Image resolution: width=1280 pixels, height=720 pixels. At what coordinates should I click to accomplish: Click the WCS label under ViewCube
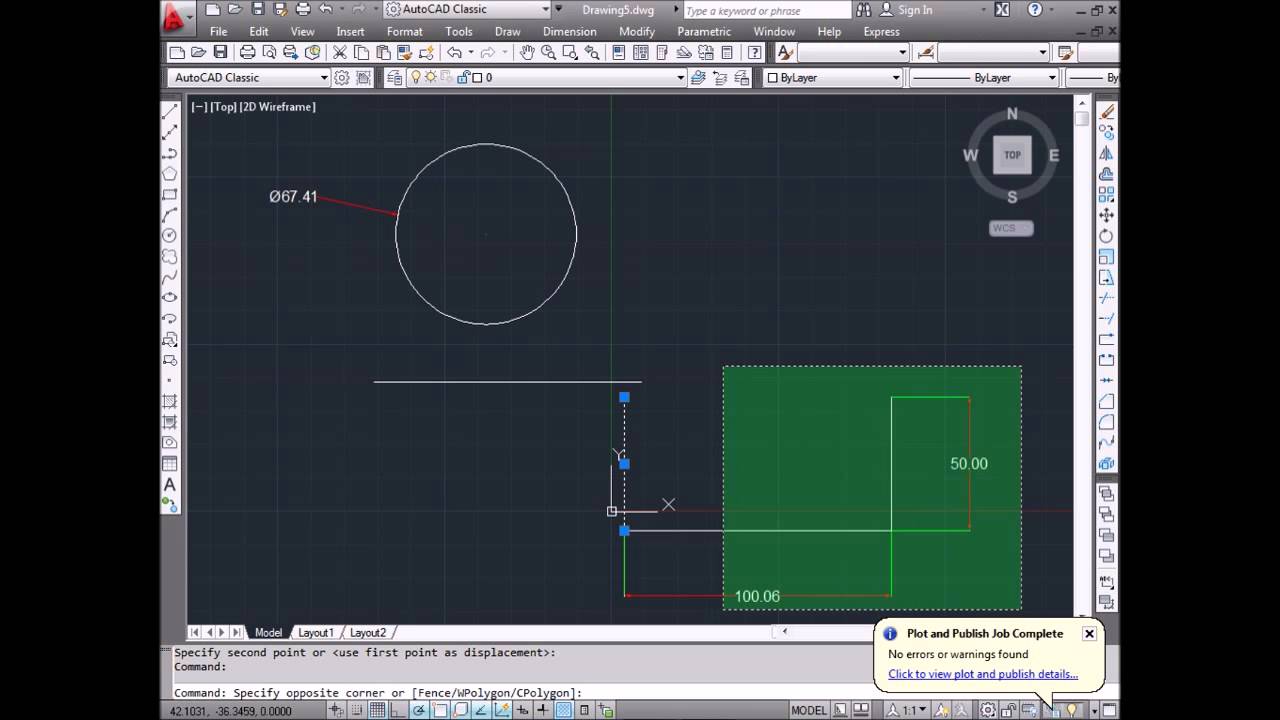[1011, 228]
